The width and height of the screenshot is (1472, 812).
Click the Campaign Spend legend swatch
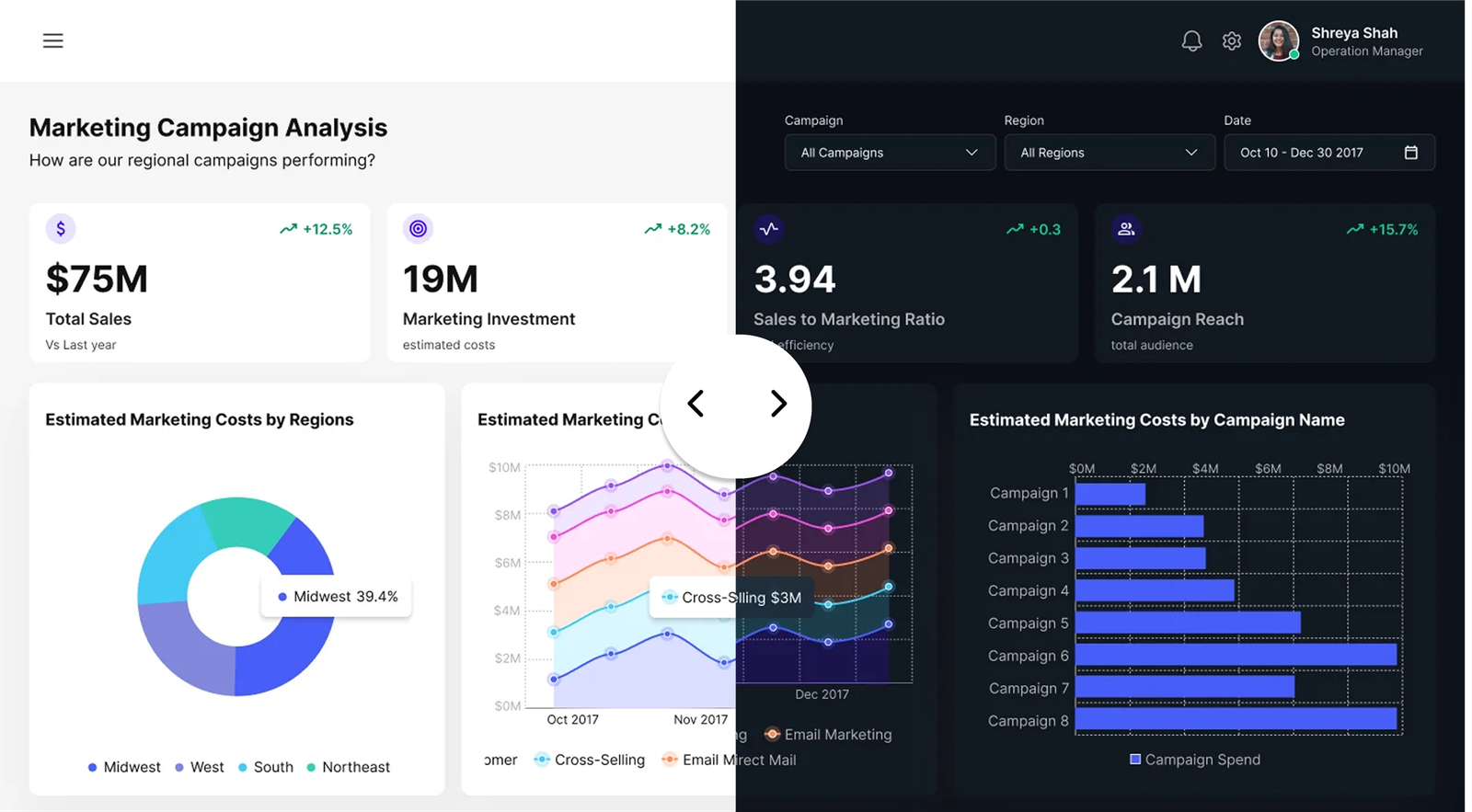click(x=1135, y=760)
